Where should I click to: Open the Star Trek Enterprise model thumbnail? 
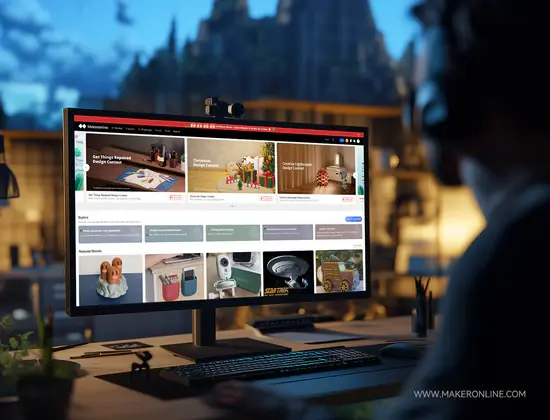pos(288,273)
